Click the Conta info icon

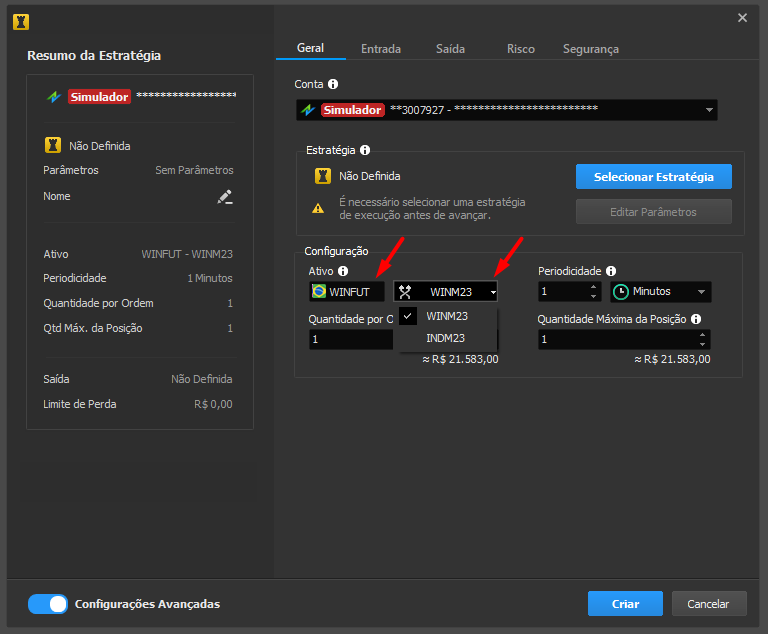click(x=333, y=84)
